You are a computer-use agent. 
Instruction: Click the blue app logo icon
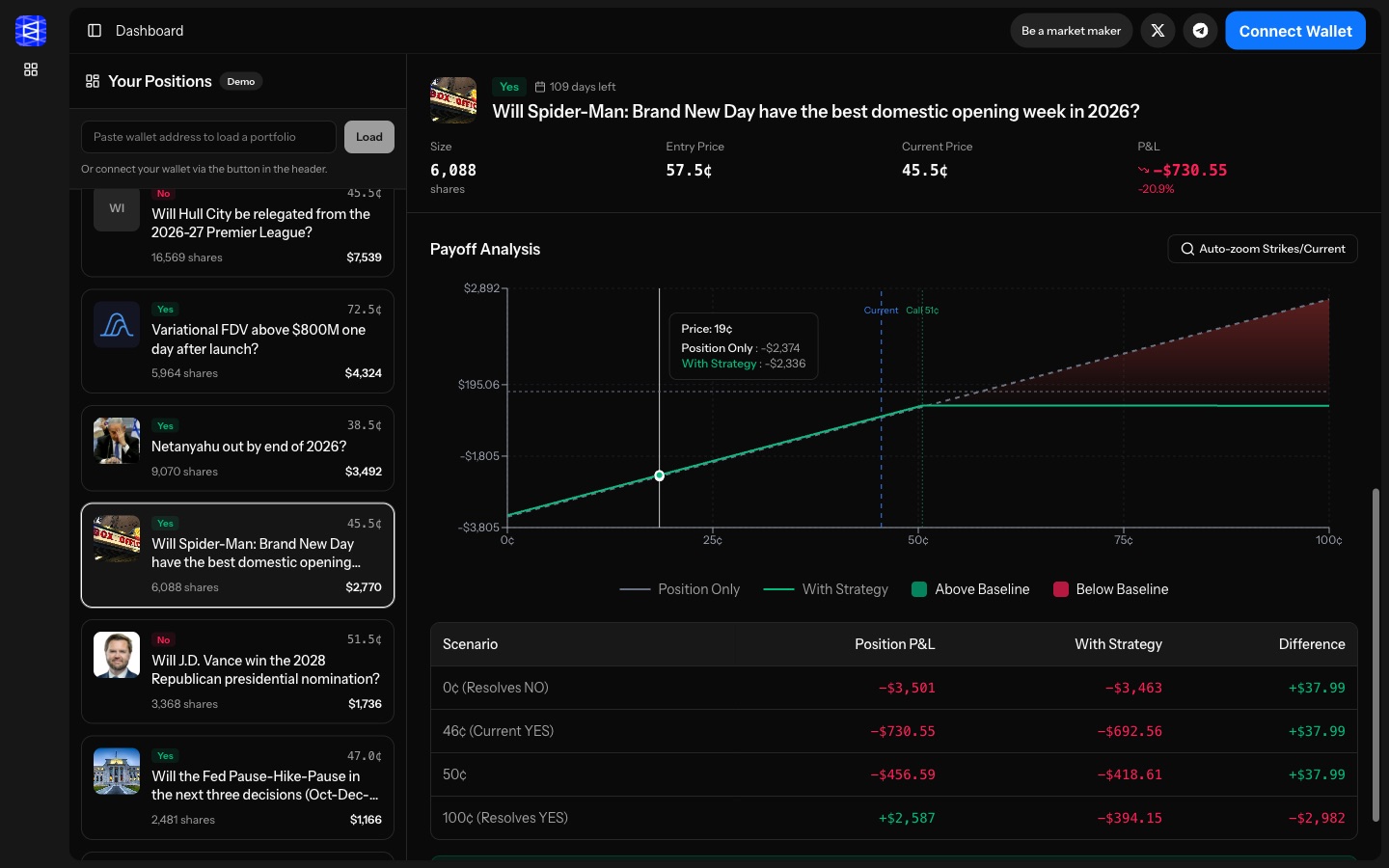pos(31,31)
